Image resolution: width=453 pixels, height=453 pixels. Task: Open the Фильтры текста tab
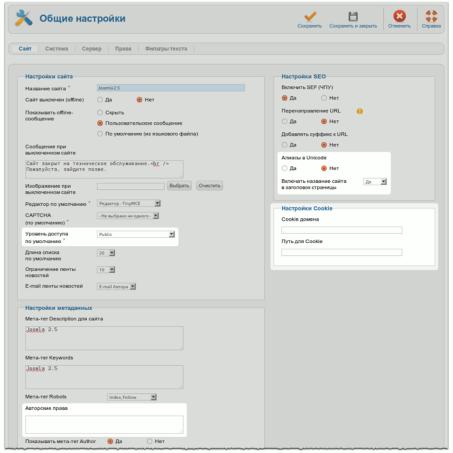coord(166,49)
